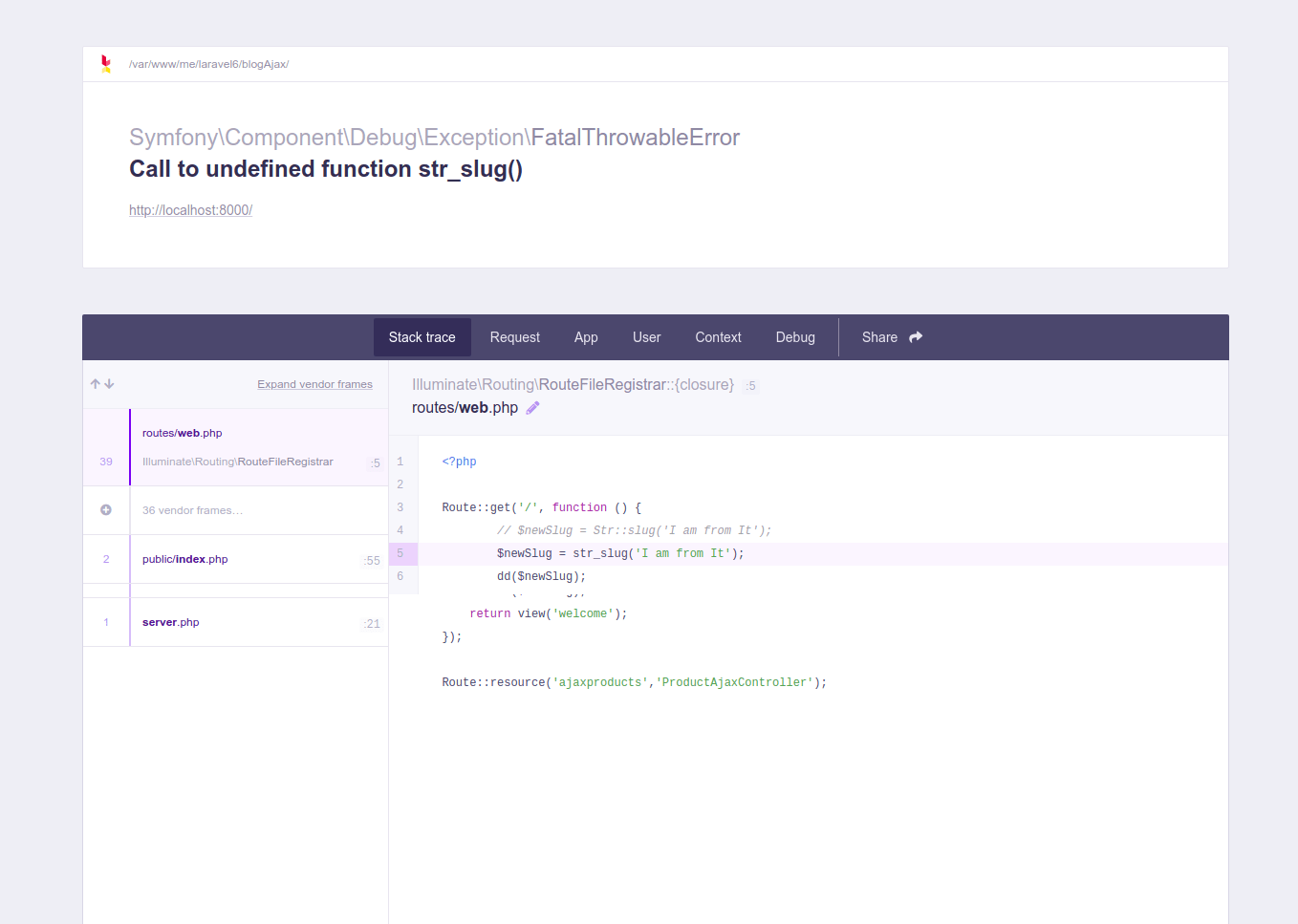Open the App tab
The image size is (1298, 924).
tap(586, 337)
